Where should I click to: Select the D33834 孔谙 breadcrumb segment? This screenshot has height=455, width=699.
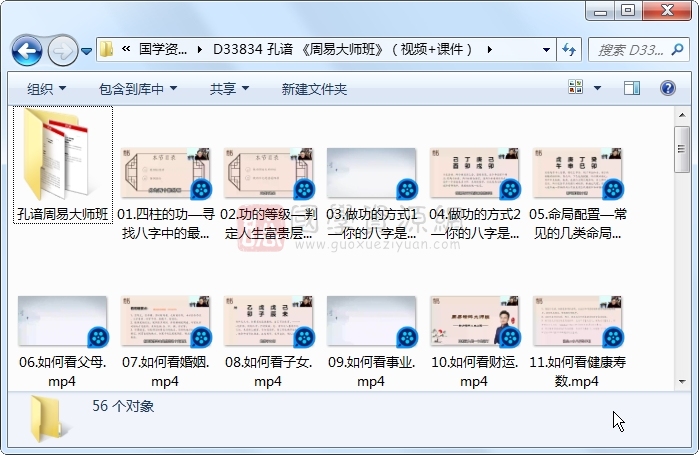tap(342, 49)
